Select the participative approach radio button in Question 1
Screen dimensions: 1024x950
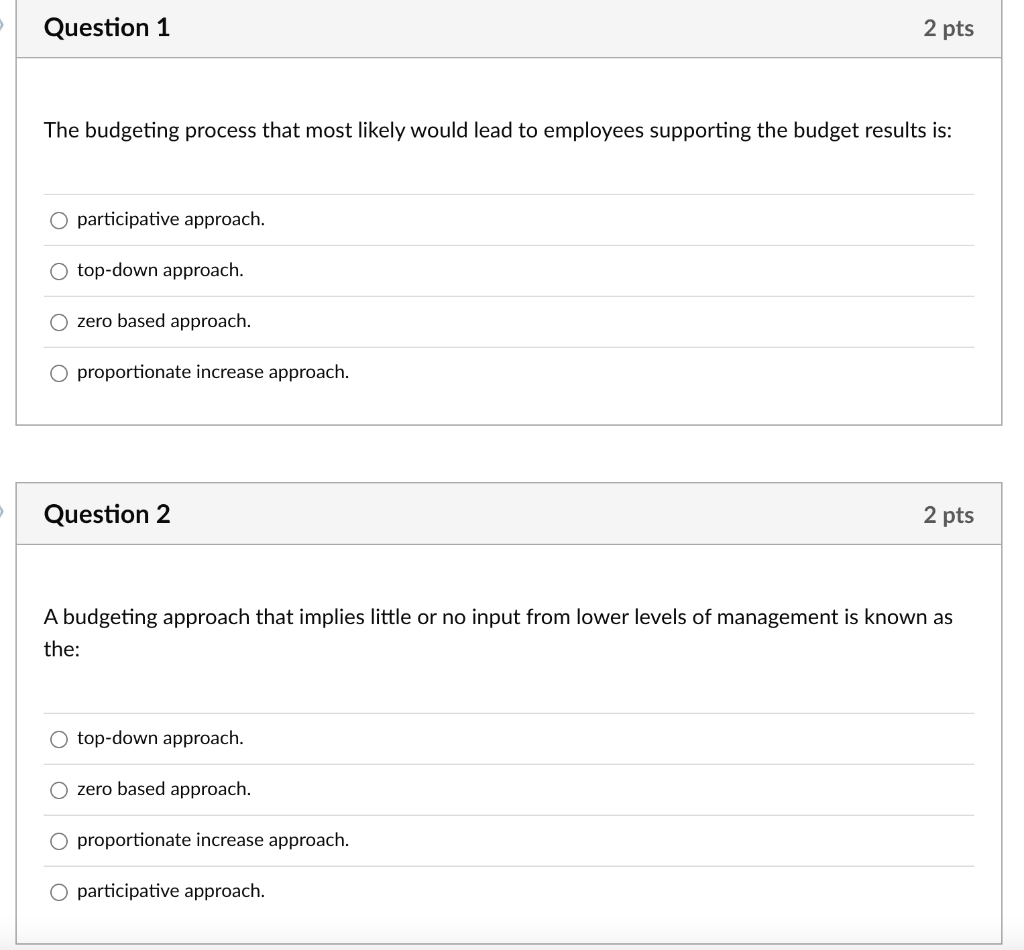58,219
